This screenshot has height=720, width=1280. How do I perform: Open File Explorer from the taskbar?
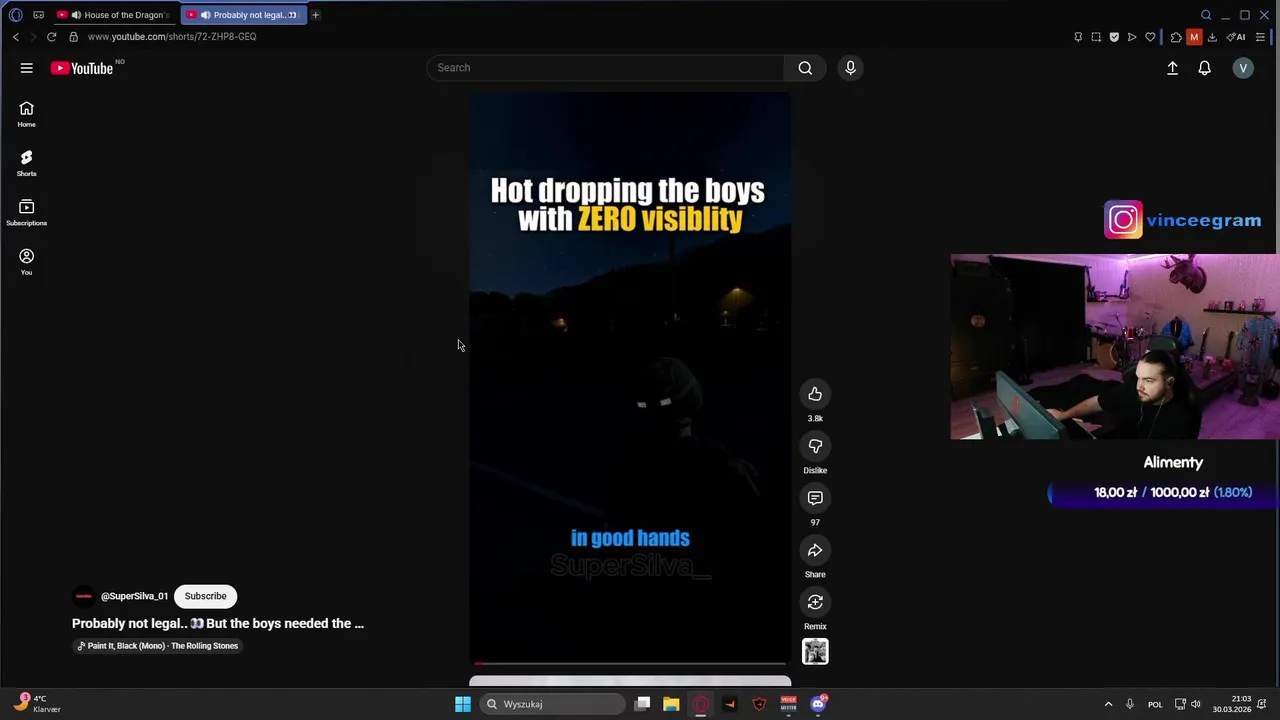671,704
